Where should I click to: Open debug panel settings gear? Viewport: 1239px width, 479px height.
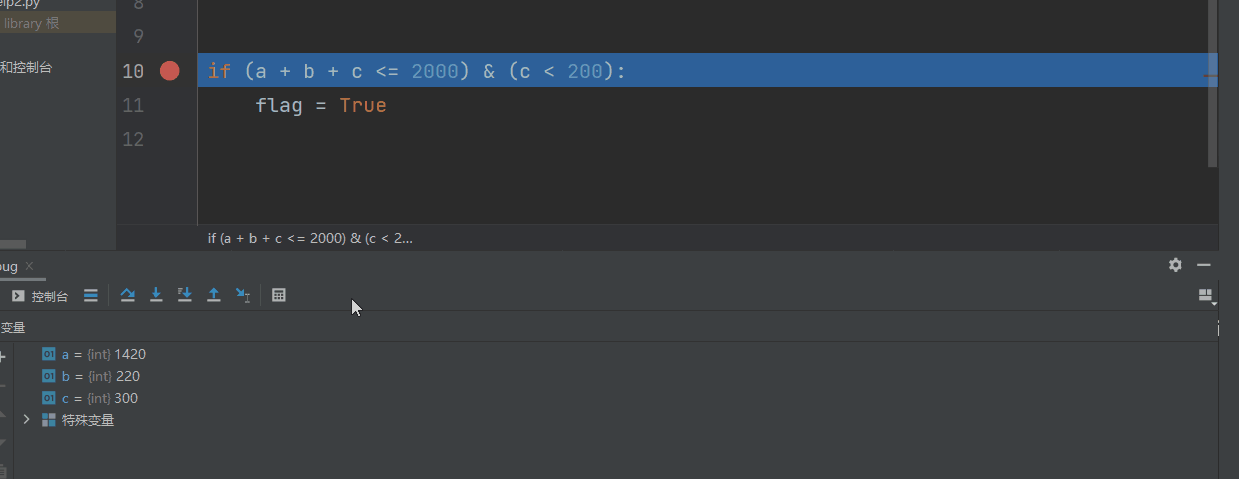click(1175, 265)
